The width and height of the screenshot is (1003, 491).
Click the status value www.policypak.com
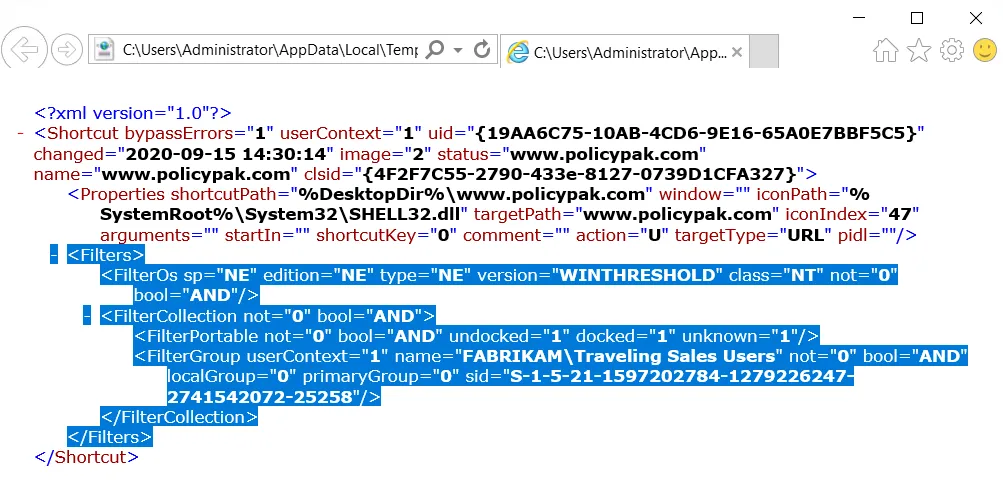[x=604, y=154]
